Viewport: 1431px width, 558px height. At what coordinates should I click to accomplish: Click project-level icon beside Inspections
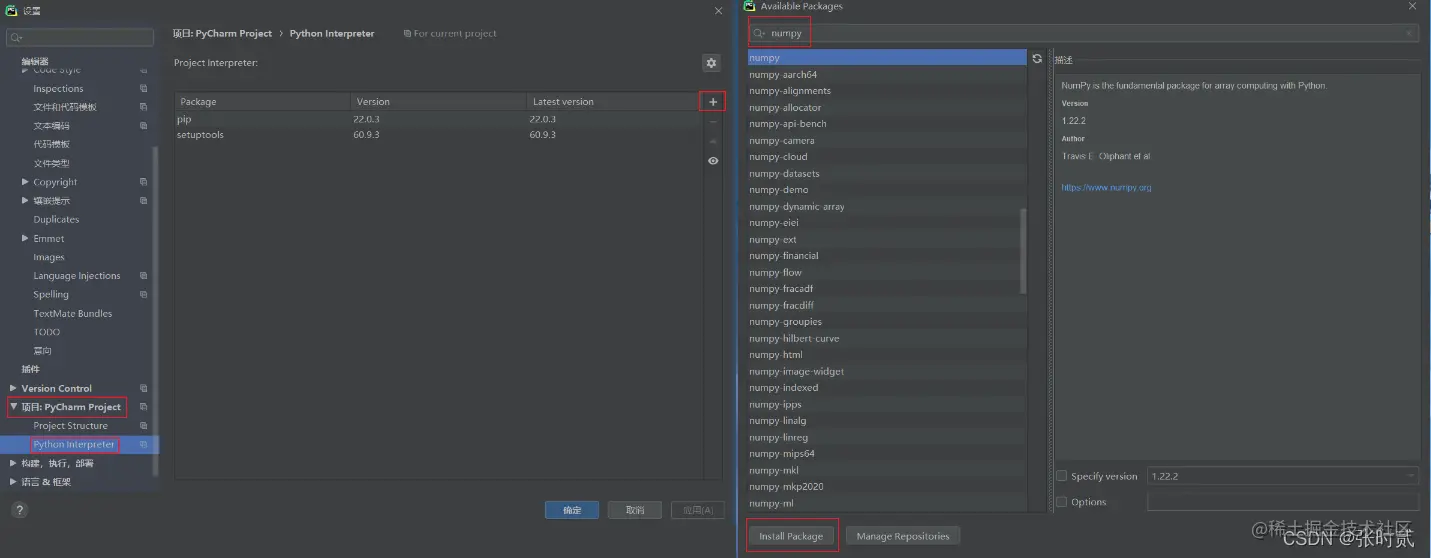pos(143,88)
